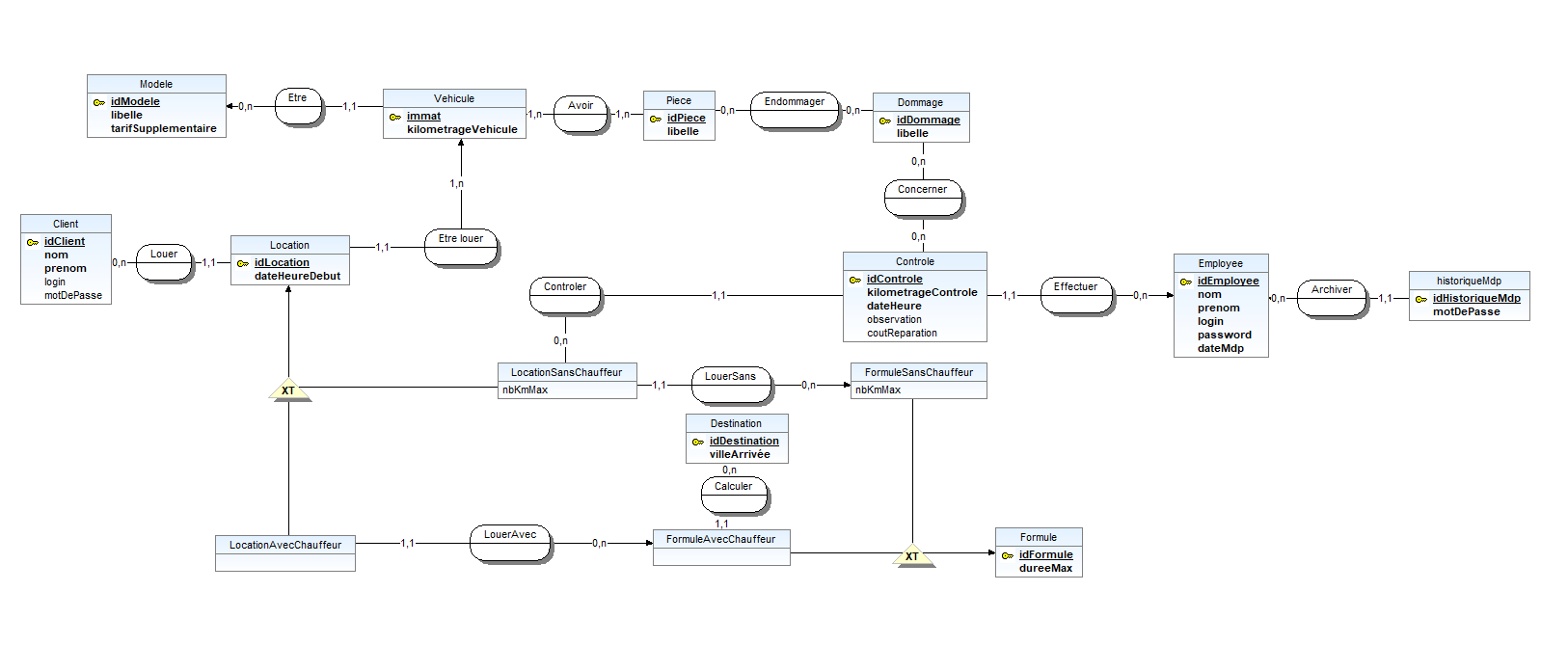This screenshot has height=645, width=1568.
Task: Select the key icon beside idControle
Action: click(x=854, y=280)
